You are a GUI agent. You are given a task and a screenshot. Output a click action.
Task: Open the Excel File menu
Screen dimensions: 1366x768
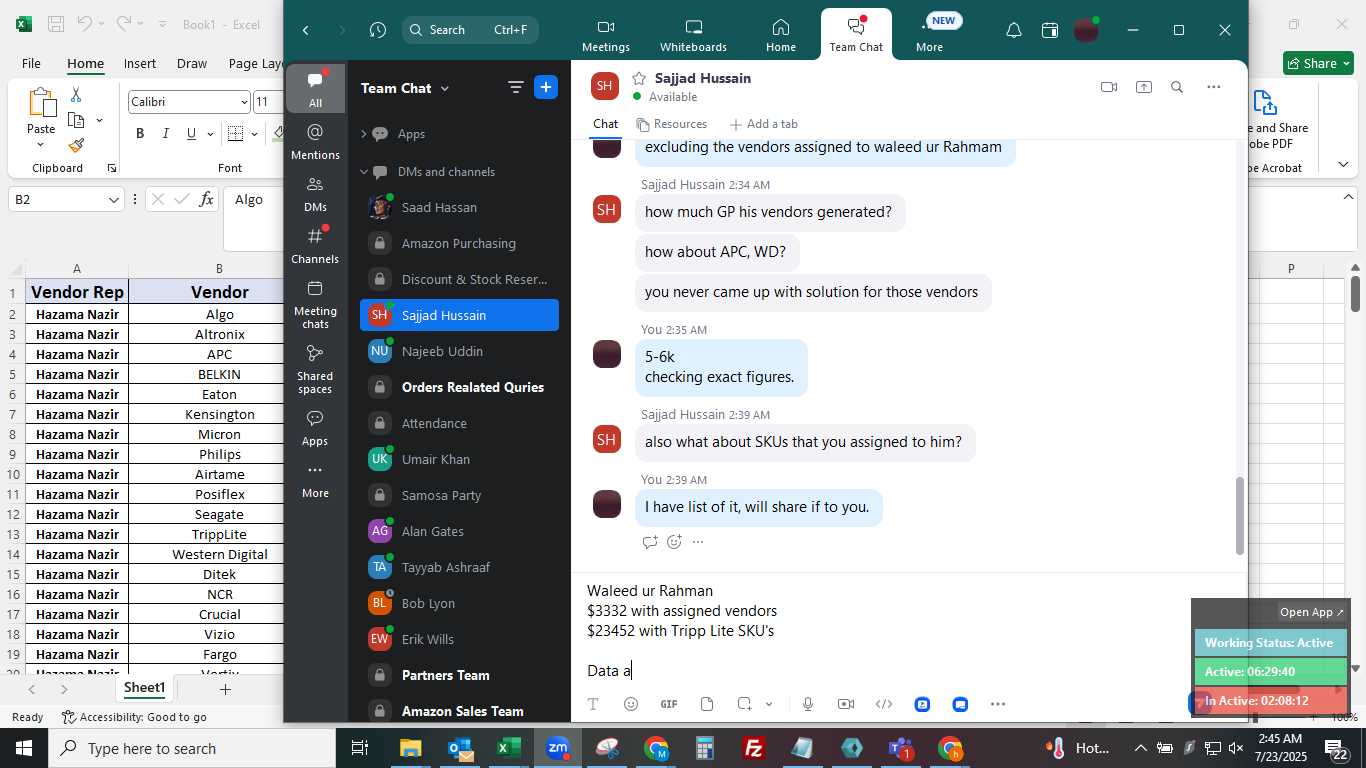(31, 63)
